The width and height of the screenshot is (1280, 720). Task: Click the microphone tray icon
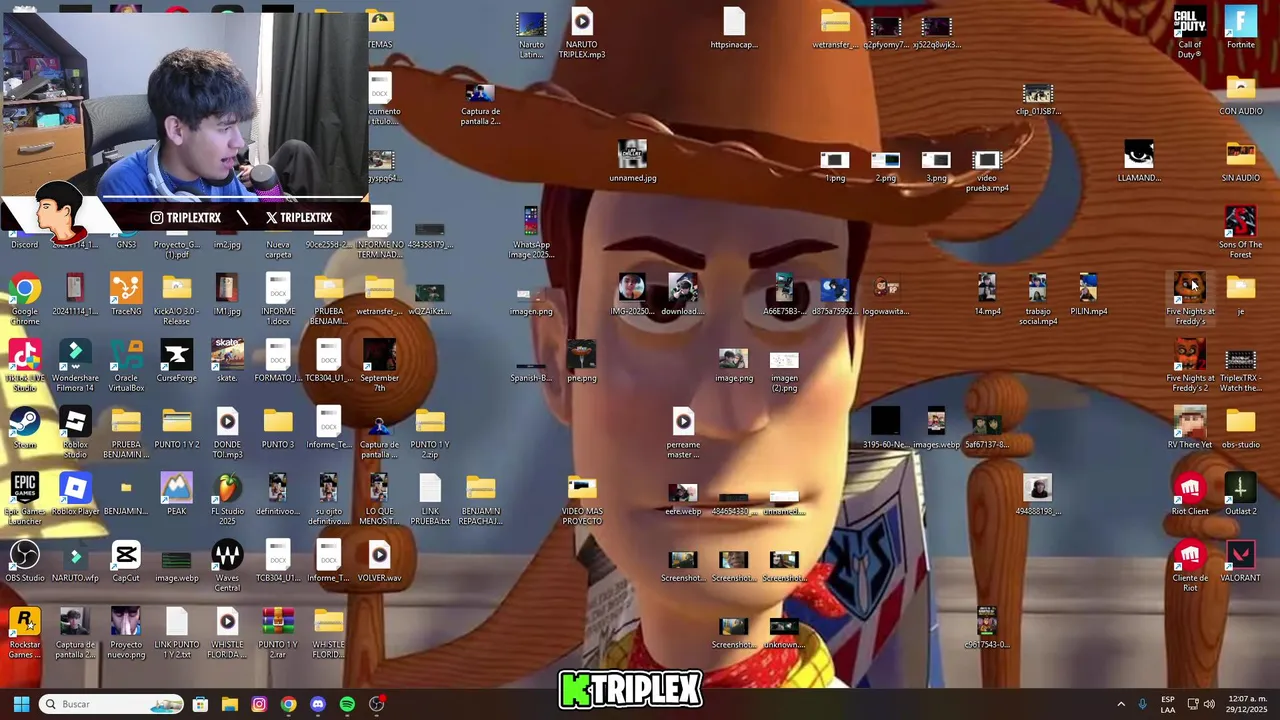1143,704
